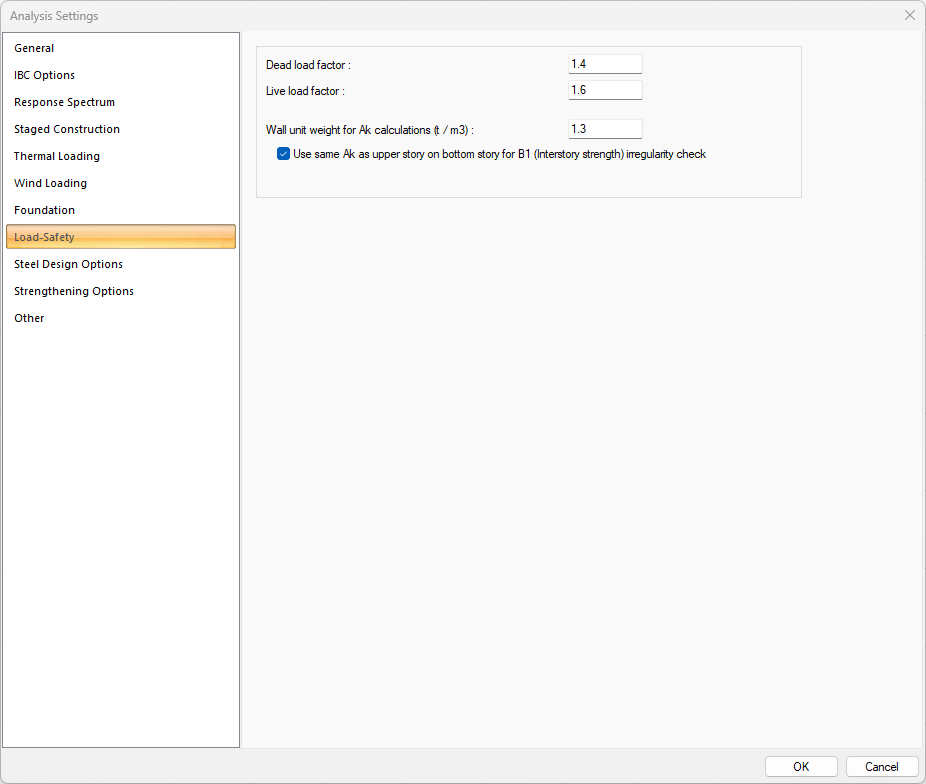Open the General settings category
Viewport: 926px width, 784px height.
pos(35,48)
